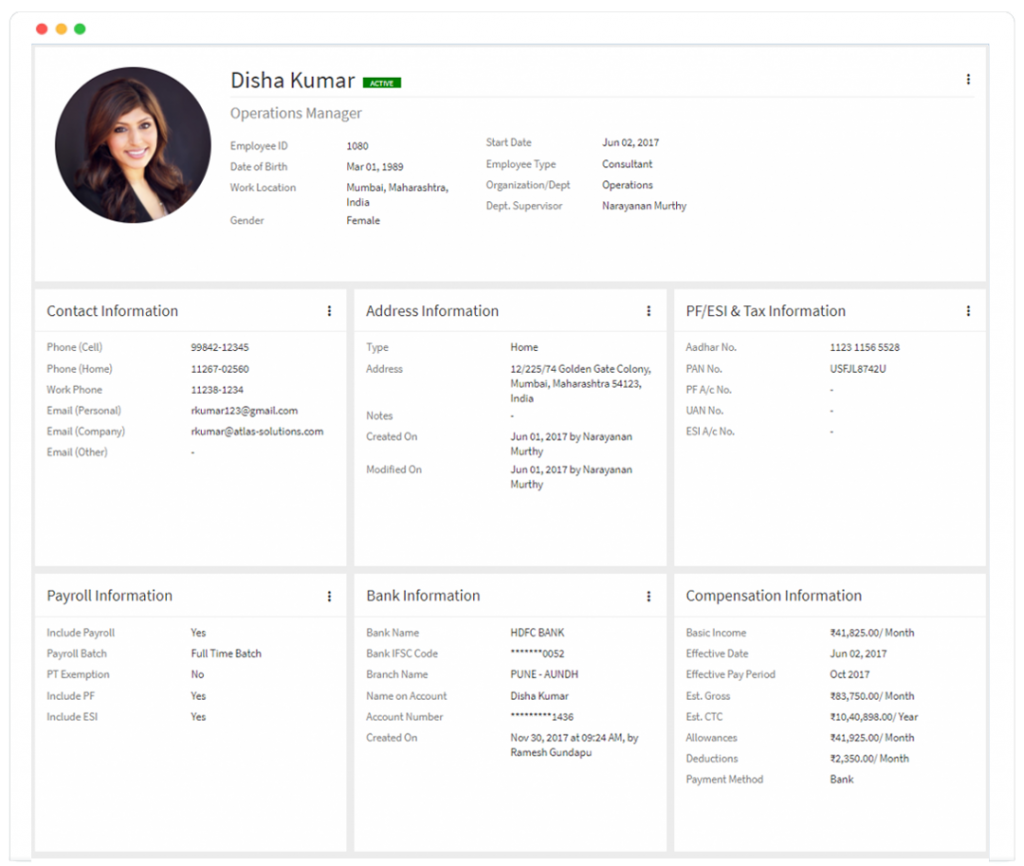Open the Compensation Information actions menu
This screenshot has height=866, width=1024.
click(x=968, y=596)
